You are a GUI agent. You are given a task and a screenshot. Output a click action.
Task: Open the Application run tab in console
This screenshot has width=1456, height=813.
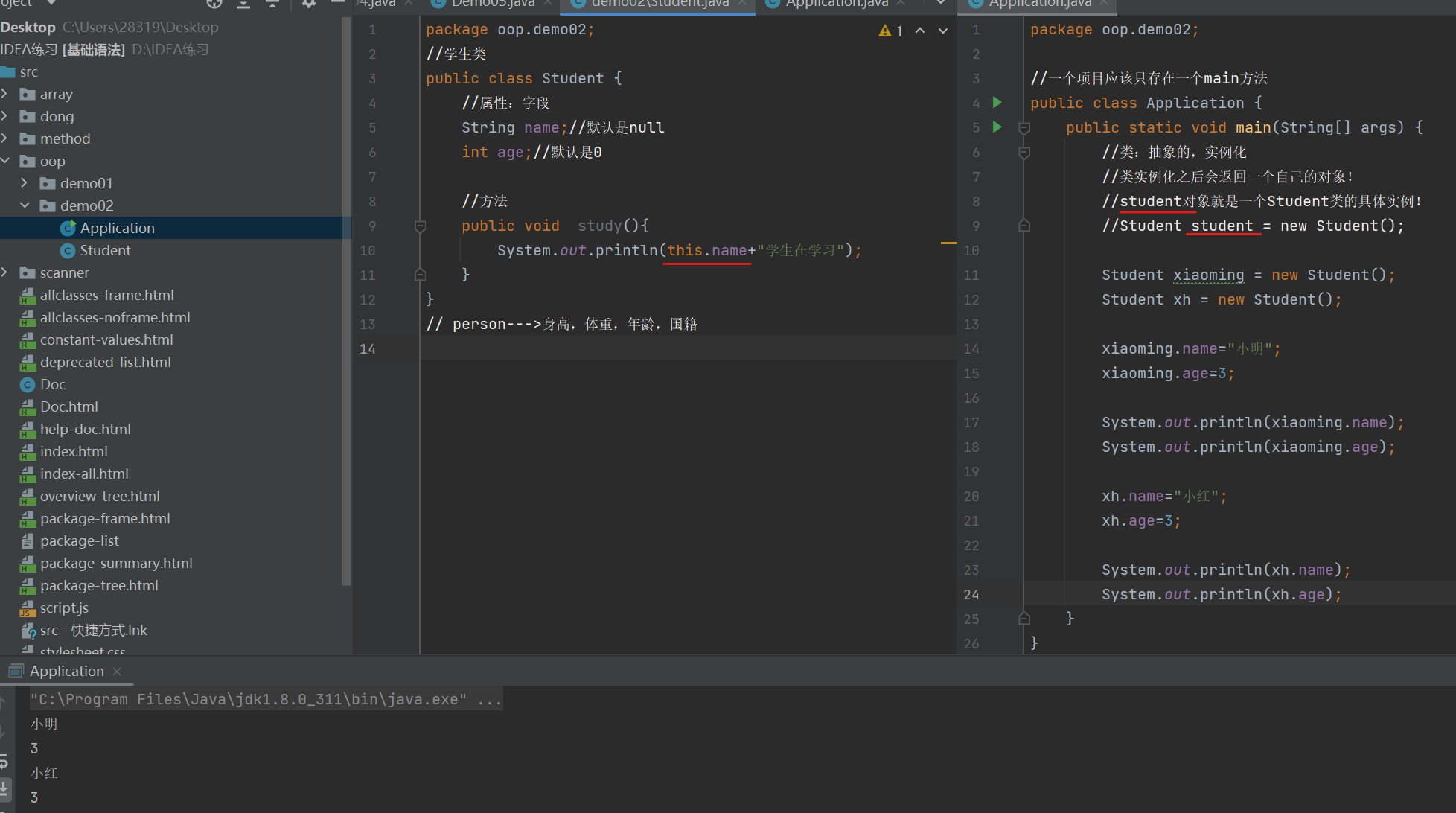pyautogui.click(x=66, y=671)
